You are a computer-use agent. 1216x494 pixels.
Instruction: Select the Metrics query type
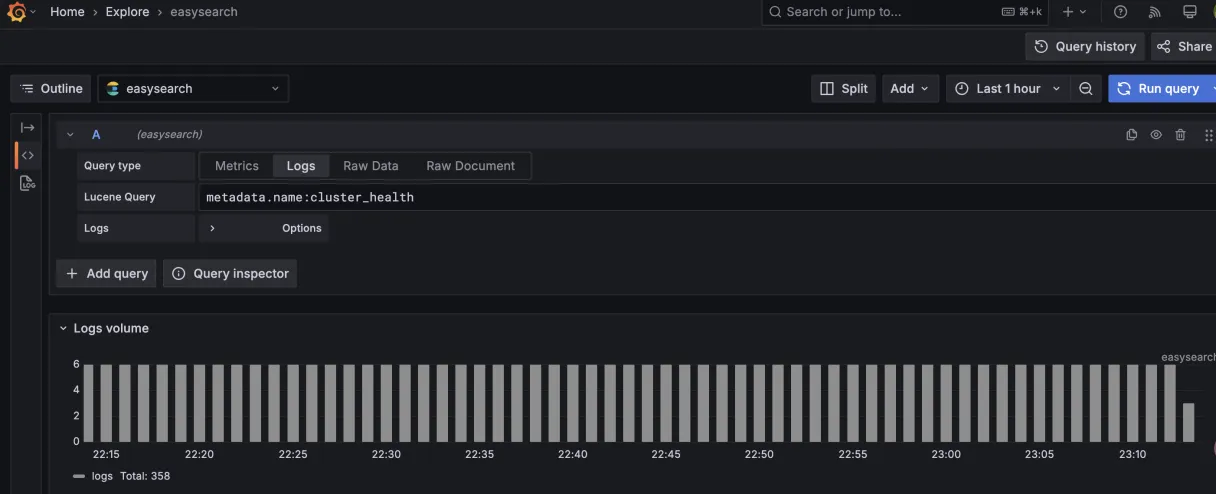pyautogui.click(x=237, y=166)
